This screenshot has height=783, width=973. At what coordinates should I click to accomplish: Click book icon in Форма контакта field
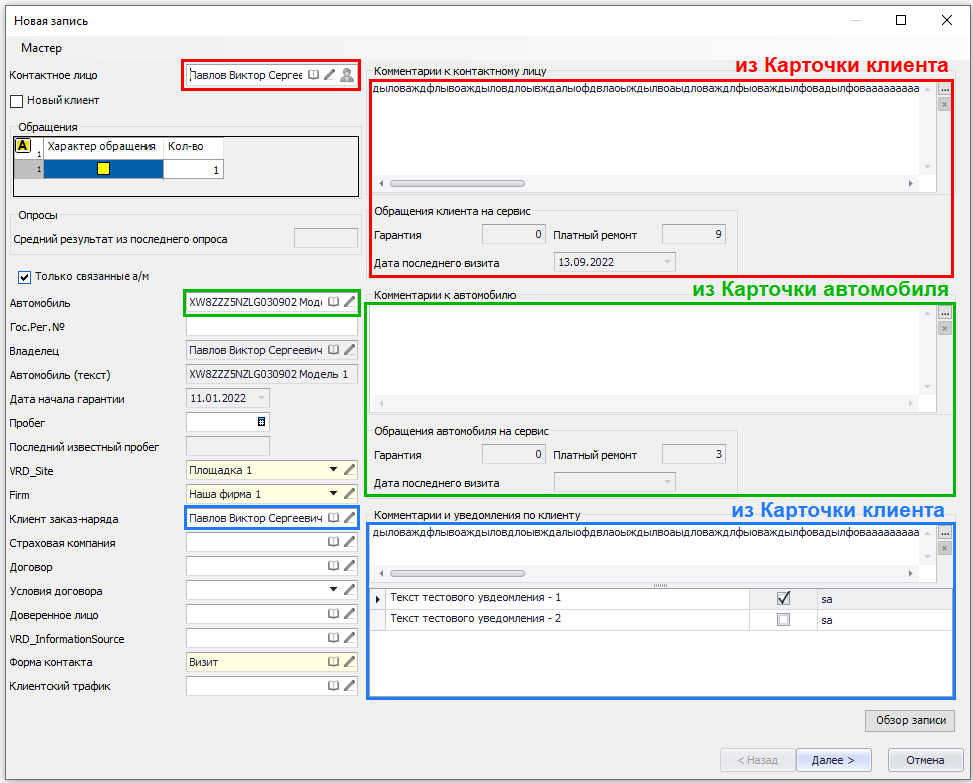pos(333,662)
